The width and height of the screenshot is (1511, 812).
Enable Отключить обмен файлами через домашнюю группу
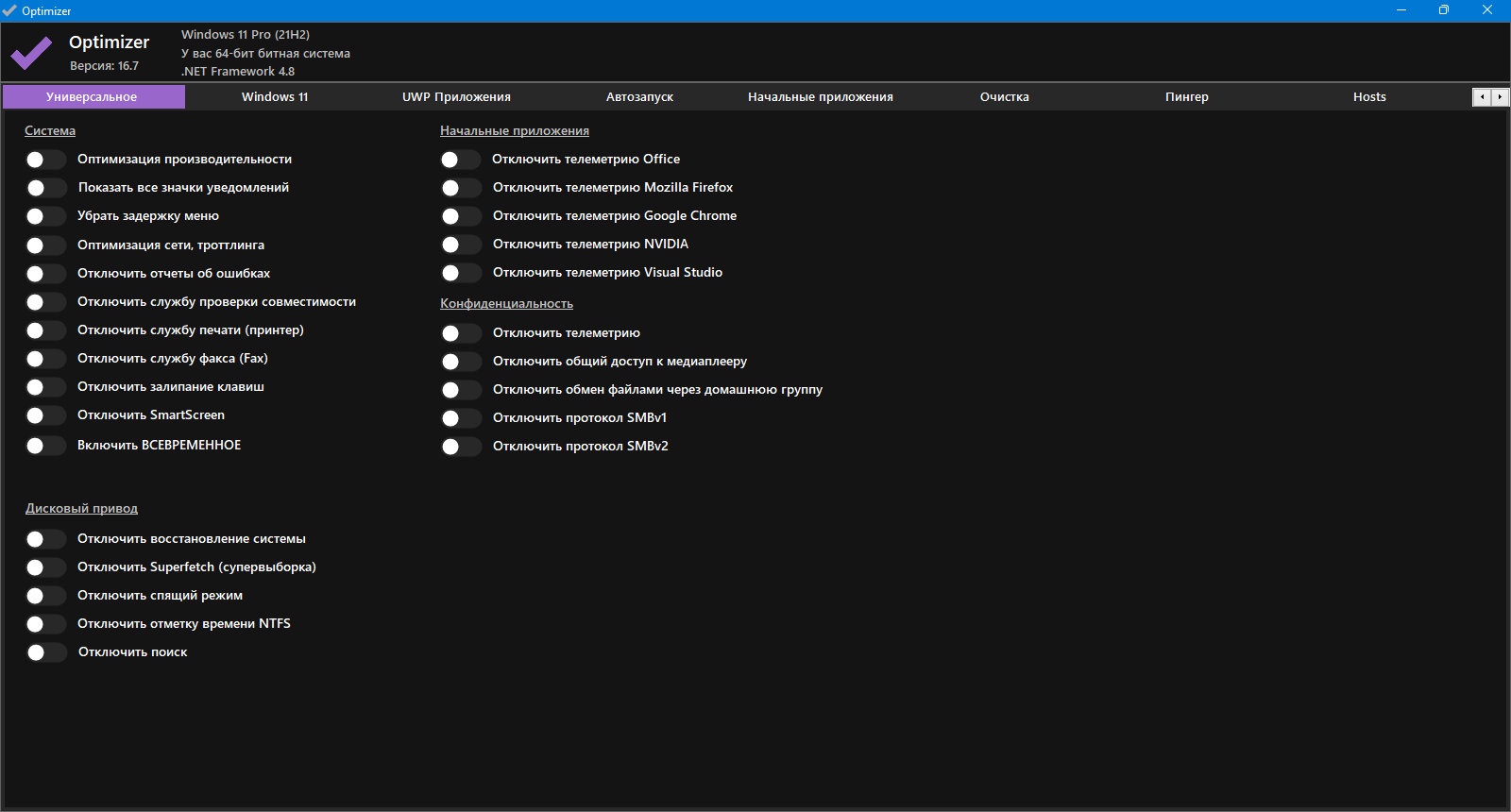(461, 390)
